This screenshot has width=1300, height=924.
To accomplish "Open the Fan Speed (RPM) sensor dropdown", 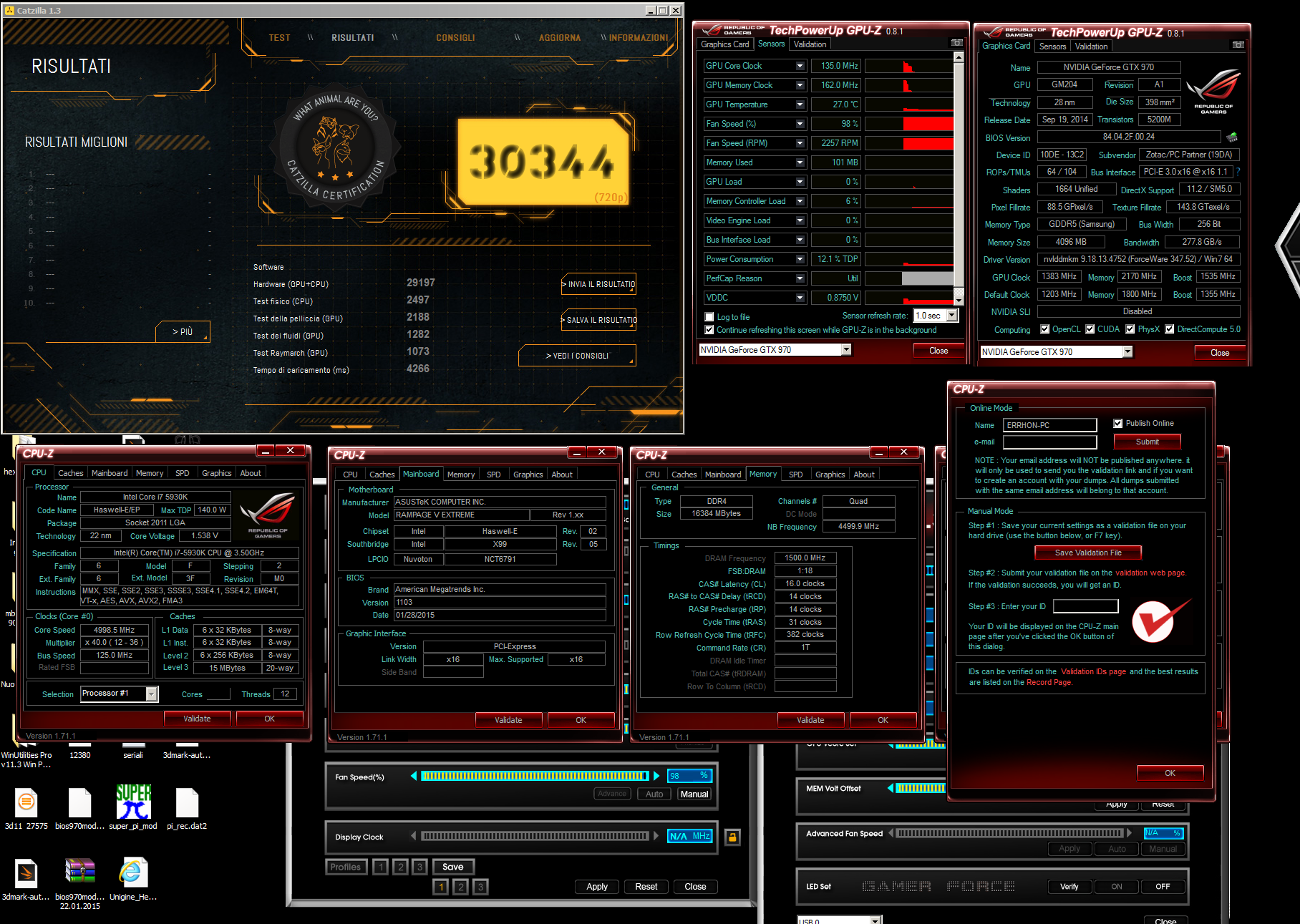I will (800, 143).
